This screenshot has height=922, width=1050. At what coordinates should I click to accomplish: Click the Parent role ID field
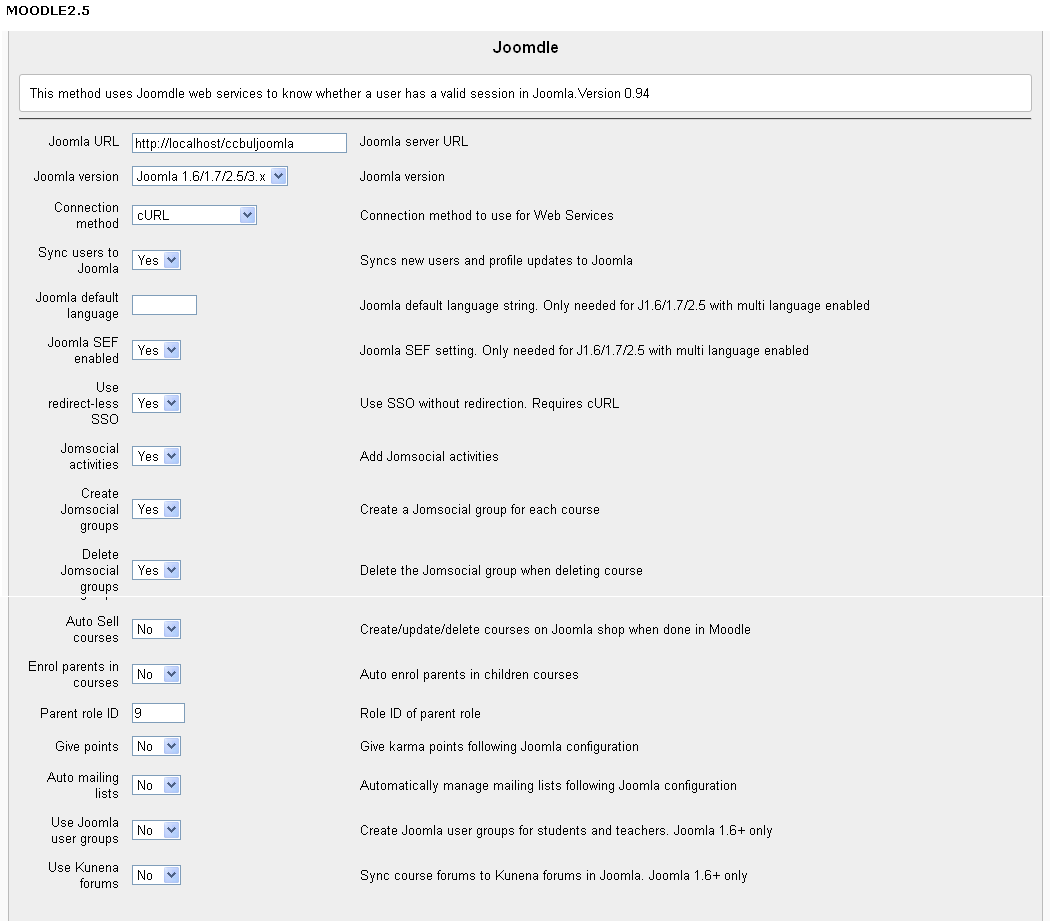(158, 713)
